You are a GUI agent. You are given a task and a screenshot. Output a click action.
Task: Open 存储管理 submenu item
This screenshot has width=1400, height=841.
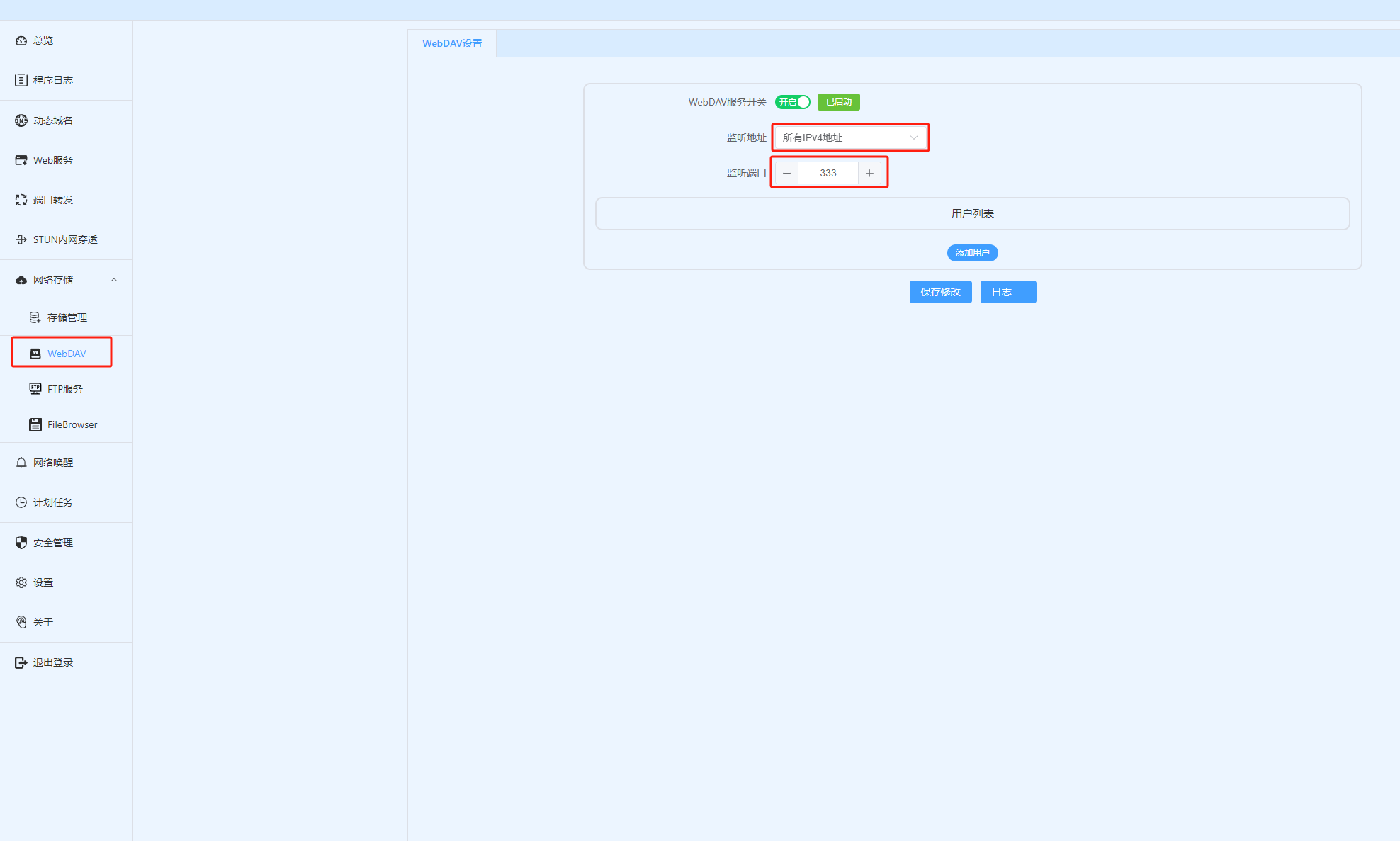[x=67, y=317]
